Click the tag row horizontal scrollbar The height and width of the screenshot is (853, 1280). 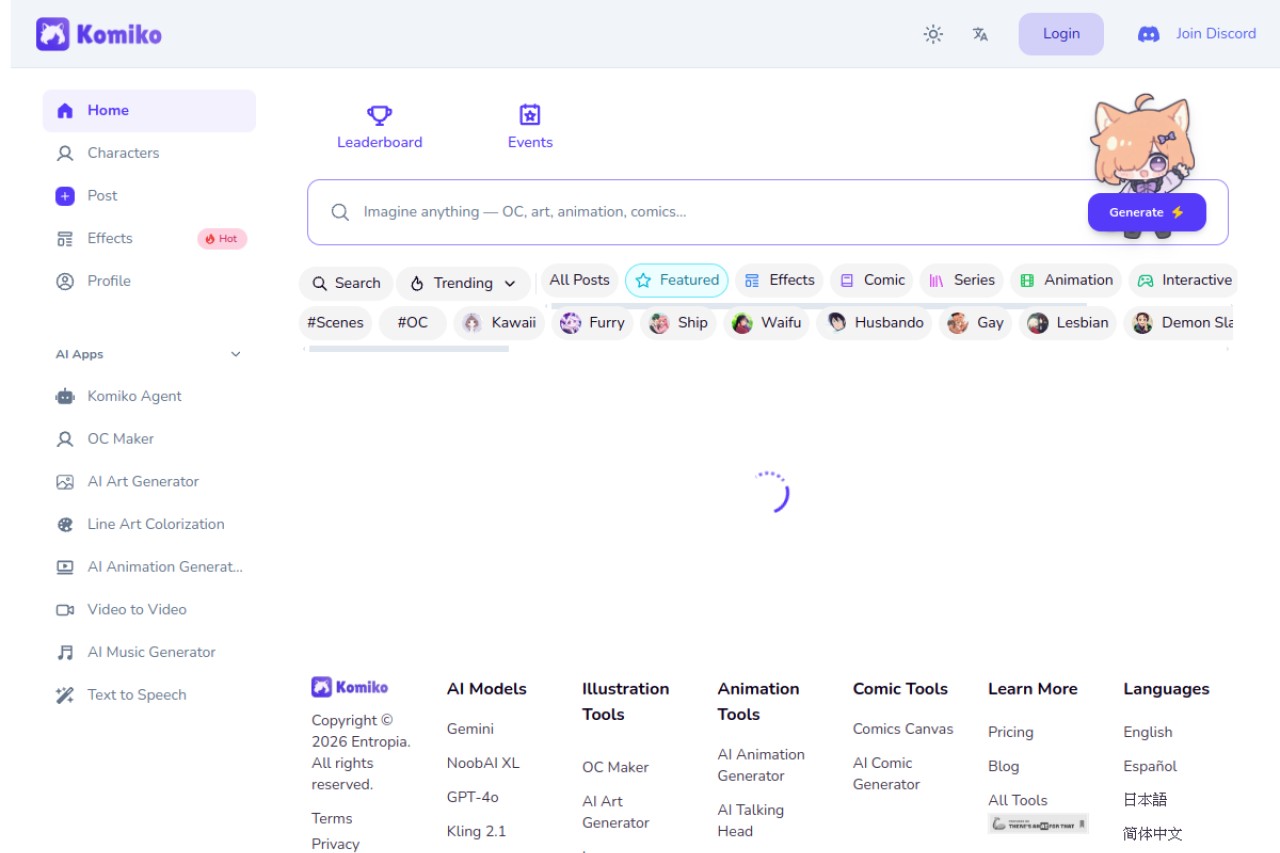tap(409, 349)
